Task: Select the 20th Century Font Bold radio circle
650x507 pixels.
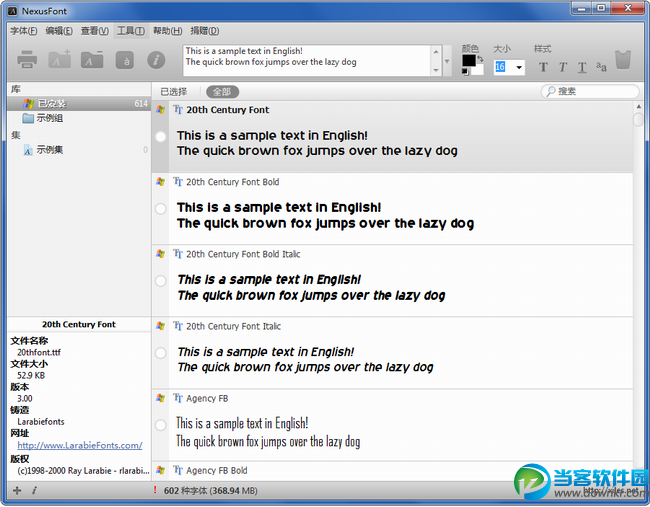Action: coord(160,209)
